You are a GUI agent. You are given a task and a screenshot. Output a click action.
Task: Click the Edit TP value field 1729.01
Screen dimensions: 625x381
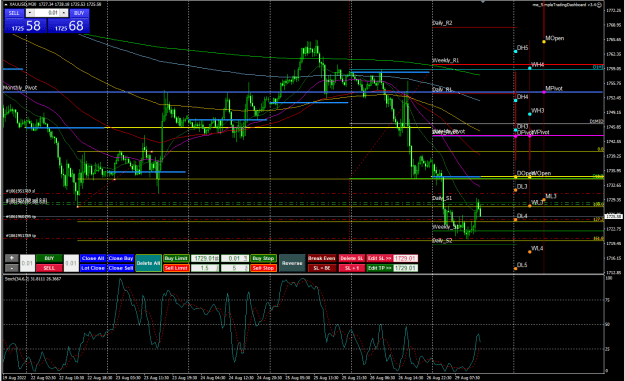(405, 268)
